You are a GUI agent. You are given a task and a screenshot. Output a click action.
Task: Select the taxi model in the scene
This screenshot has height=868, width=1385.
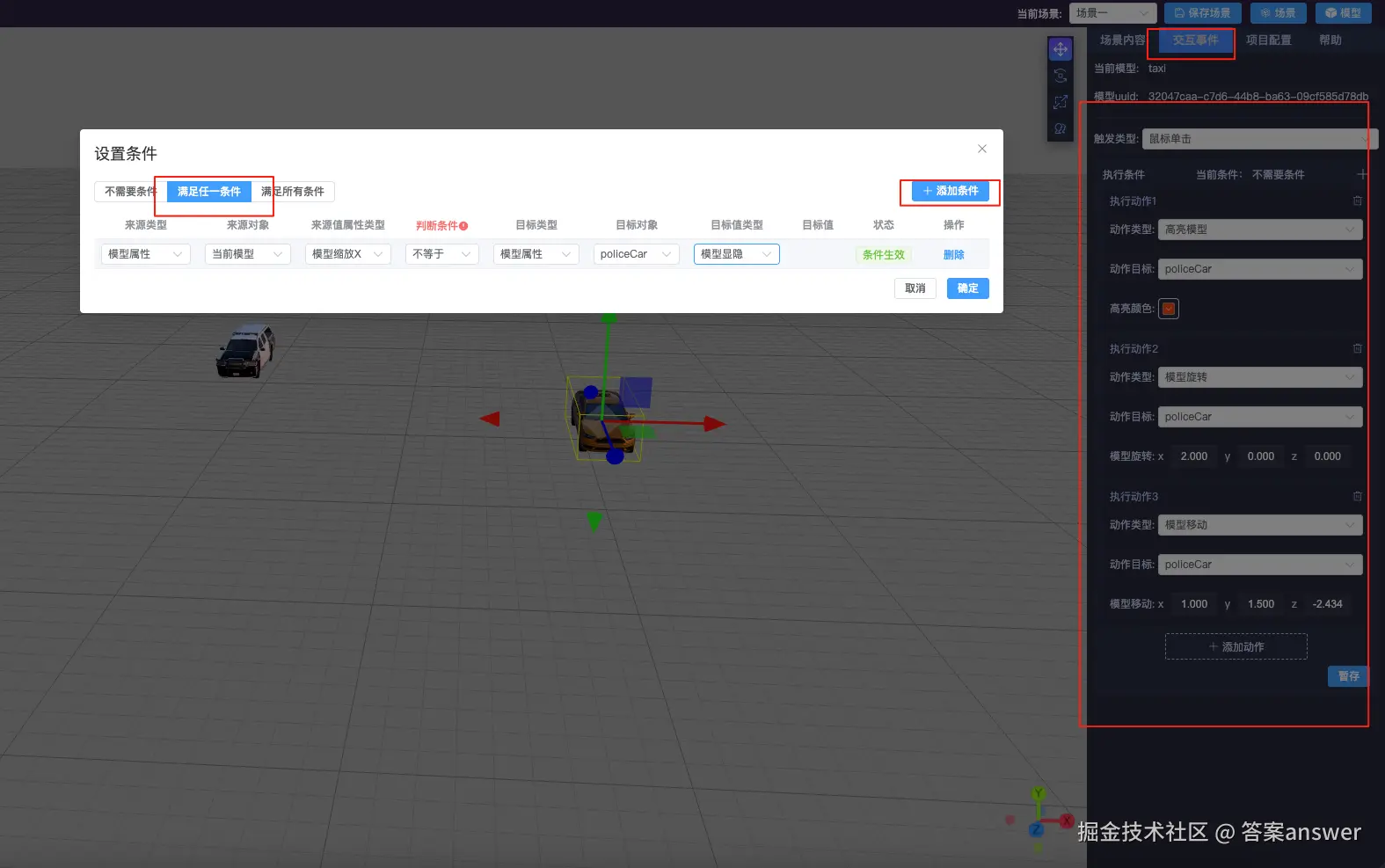(603, 420)
